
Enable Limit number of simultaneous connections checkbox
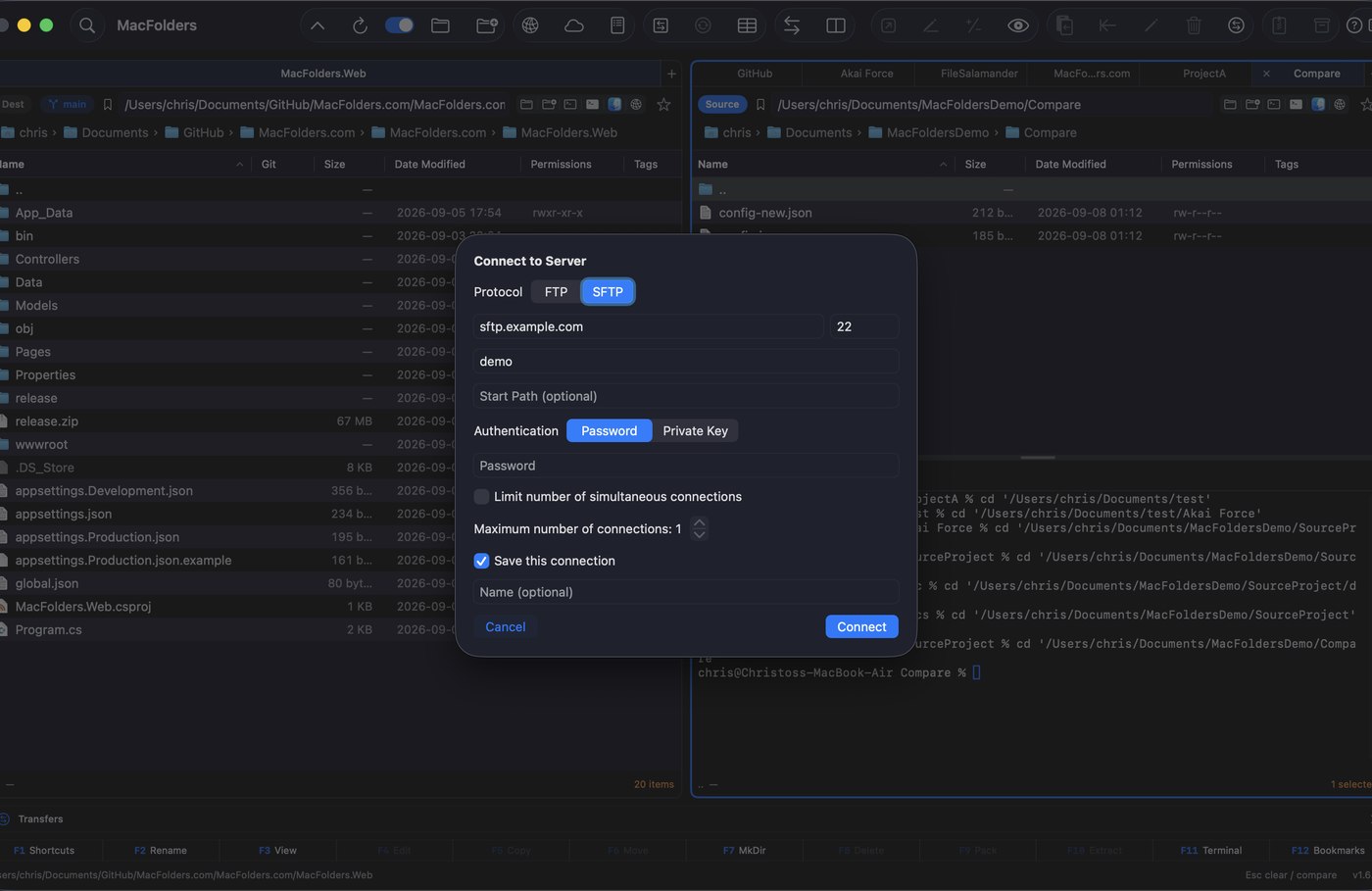pos(481,497)
